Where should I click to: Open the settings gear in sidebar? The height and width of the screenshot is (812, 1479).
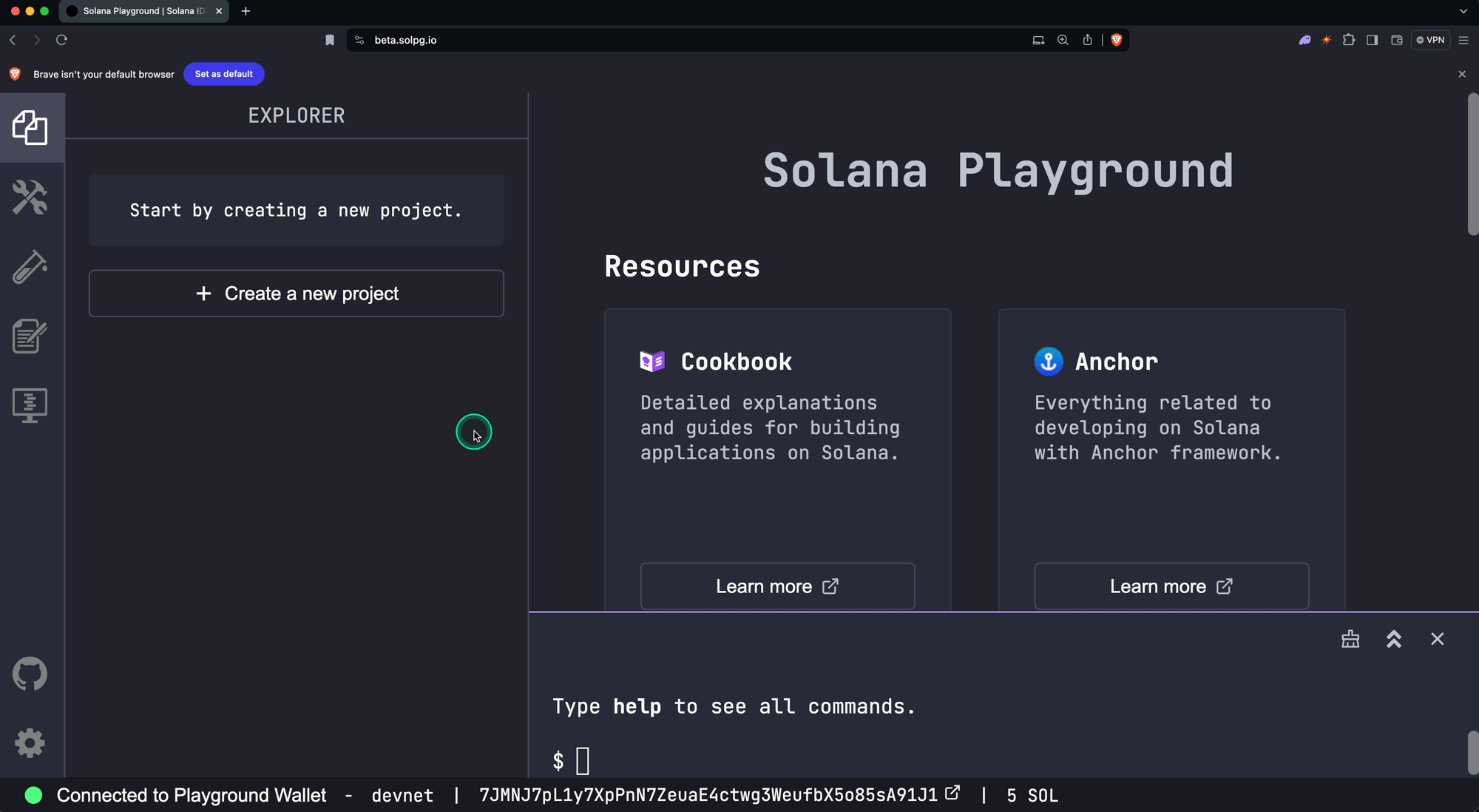point(30,742)
